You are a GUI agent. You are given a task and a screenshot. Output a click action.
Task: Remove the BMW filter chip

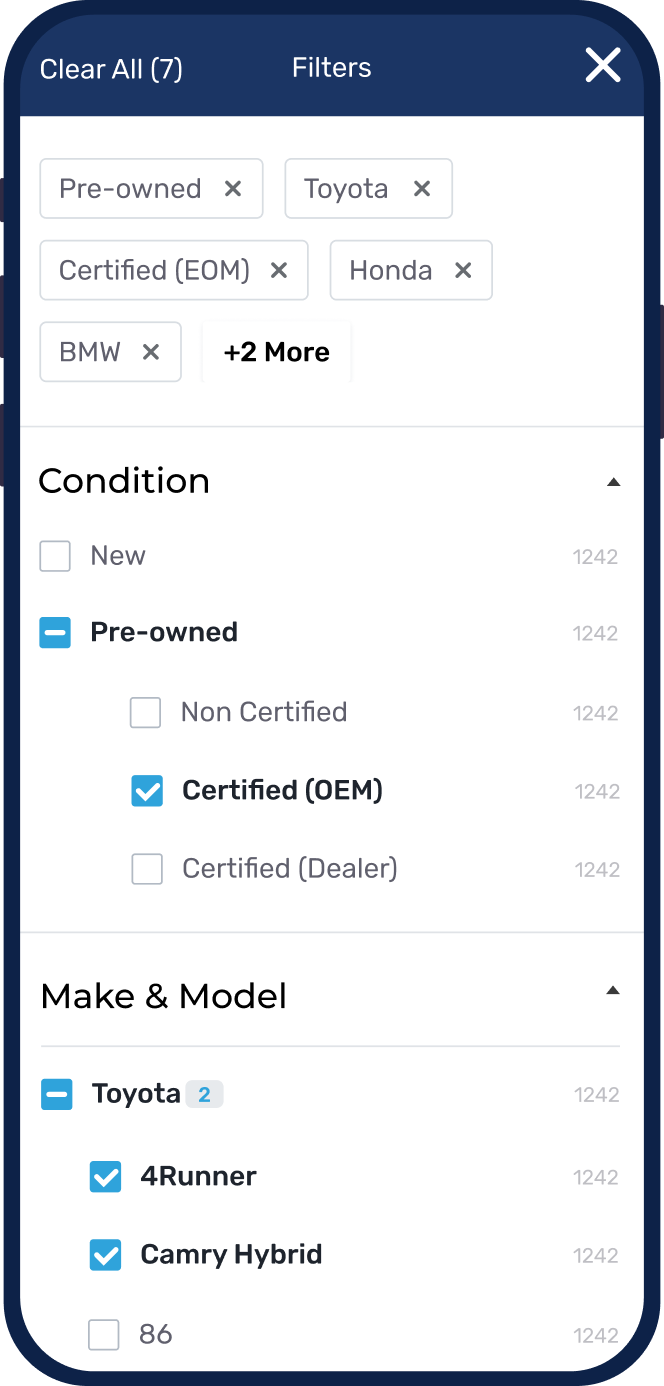click(151, 352)
